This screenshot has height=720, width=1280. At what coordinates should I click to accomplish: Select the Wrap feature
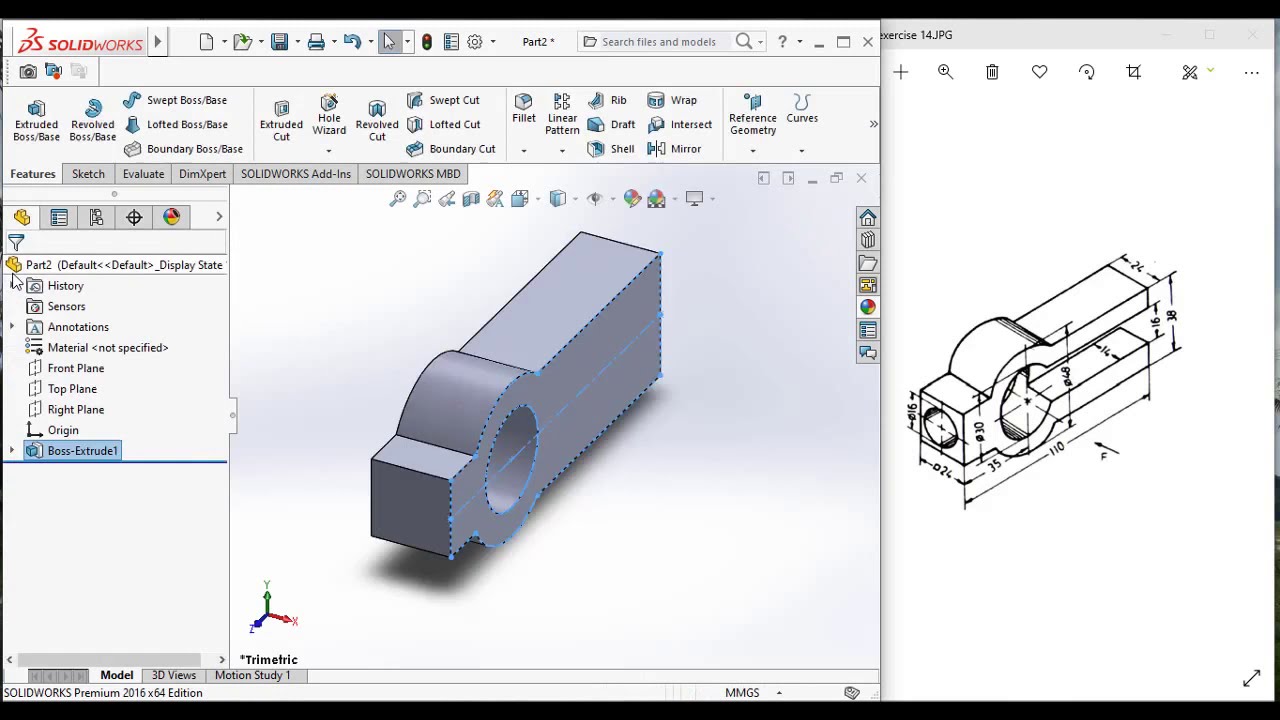[672, 100]
